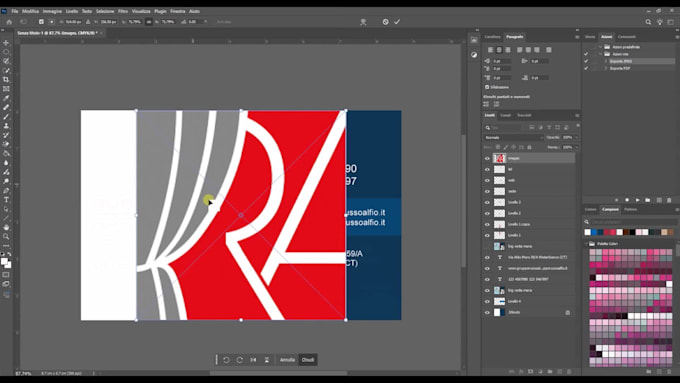This screenshot has width=680, height=383.
Task: Click the Chiudi button in contextual taskbar
Action: click(x=308, y=360)
